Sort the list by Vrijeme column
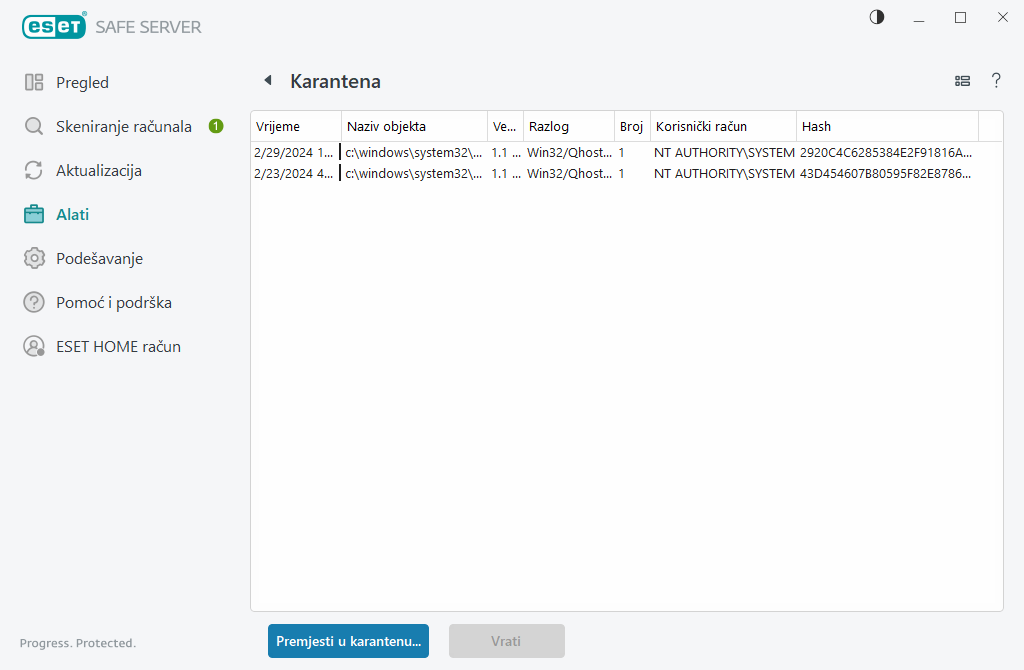 coord(295,126)
